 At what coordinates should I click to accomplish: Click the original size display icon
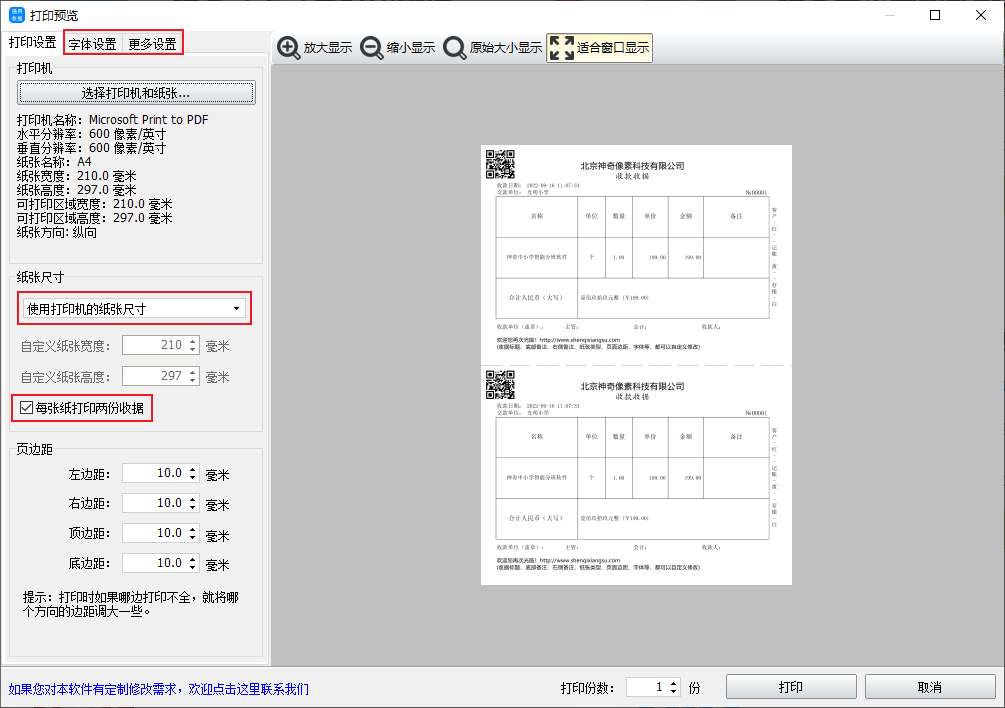point(455,48)
